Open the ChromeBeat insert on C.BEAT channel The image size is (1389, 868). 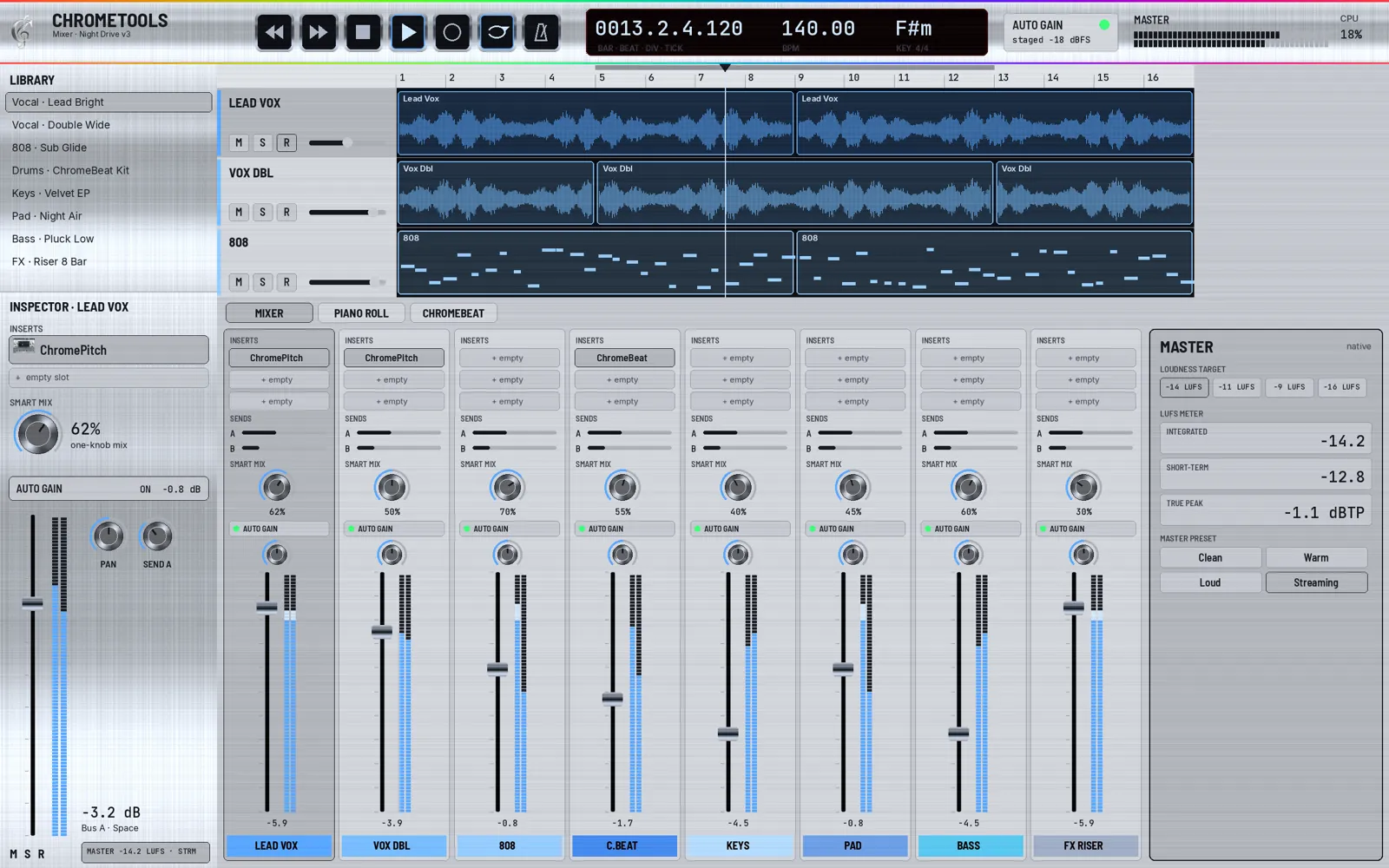click(624, 358)
